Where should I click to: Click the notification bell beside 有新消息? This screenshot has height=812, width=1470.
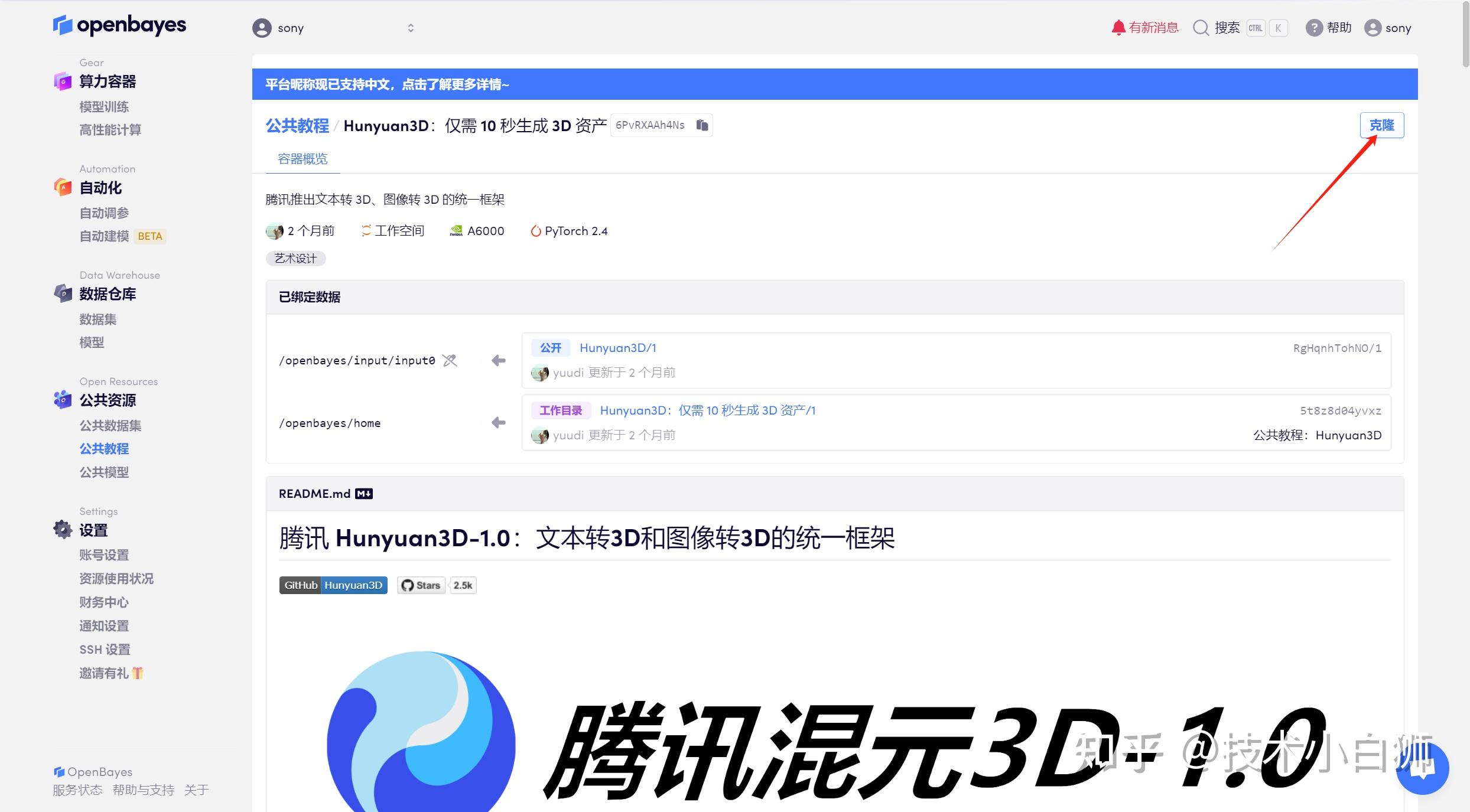pyautogui.click(x=1118, y=27)
